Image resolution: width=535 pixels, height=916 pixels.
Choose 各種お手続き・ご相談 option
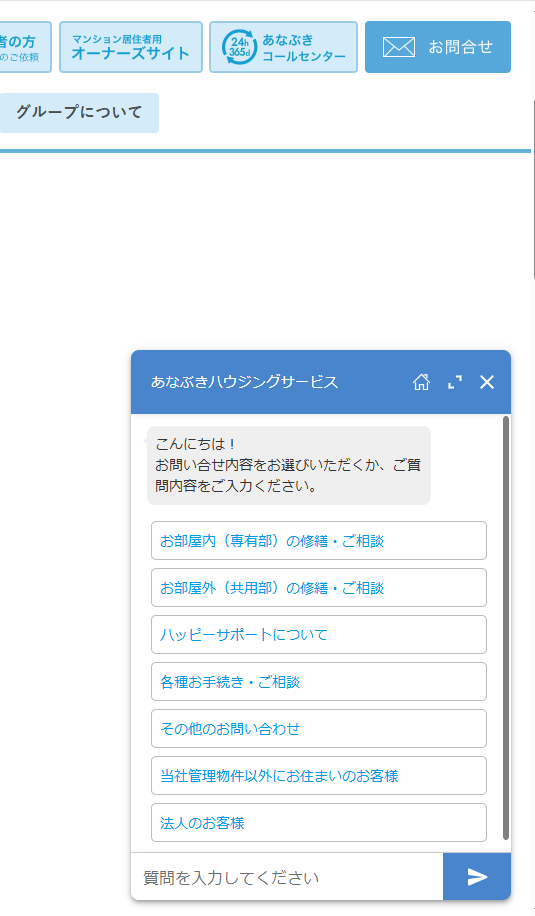coord(319,682)
